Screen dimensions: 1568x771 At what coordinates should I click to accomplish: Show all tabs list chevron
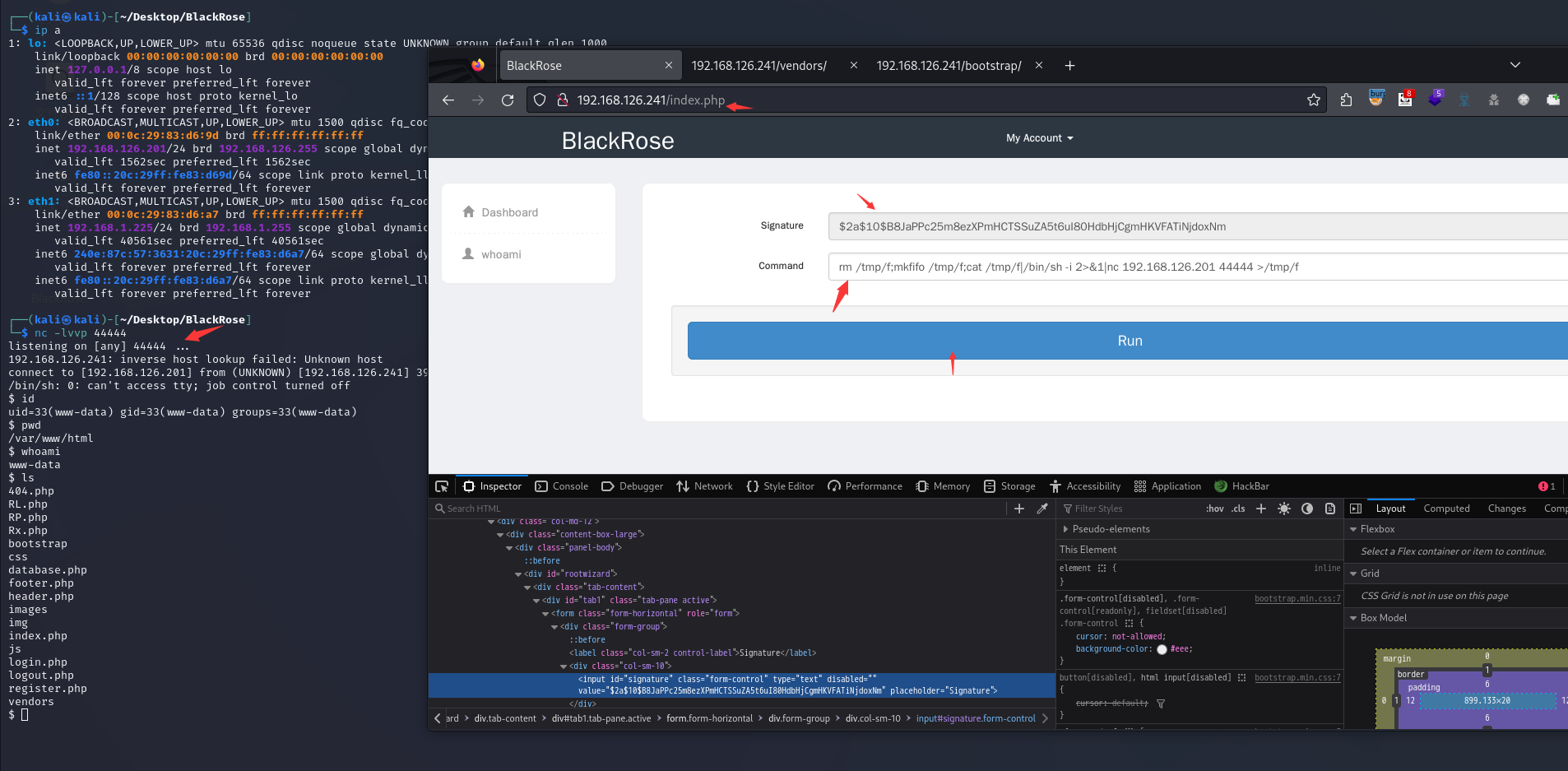coord(1515,65)
